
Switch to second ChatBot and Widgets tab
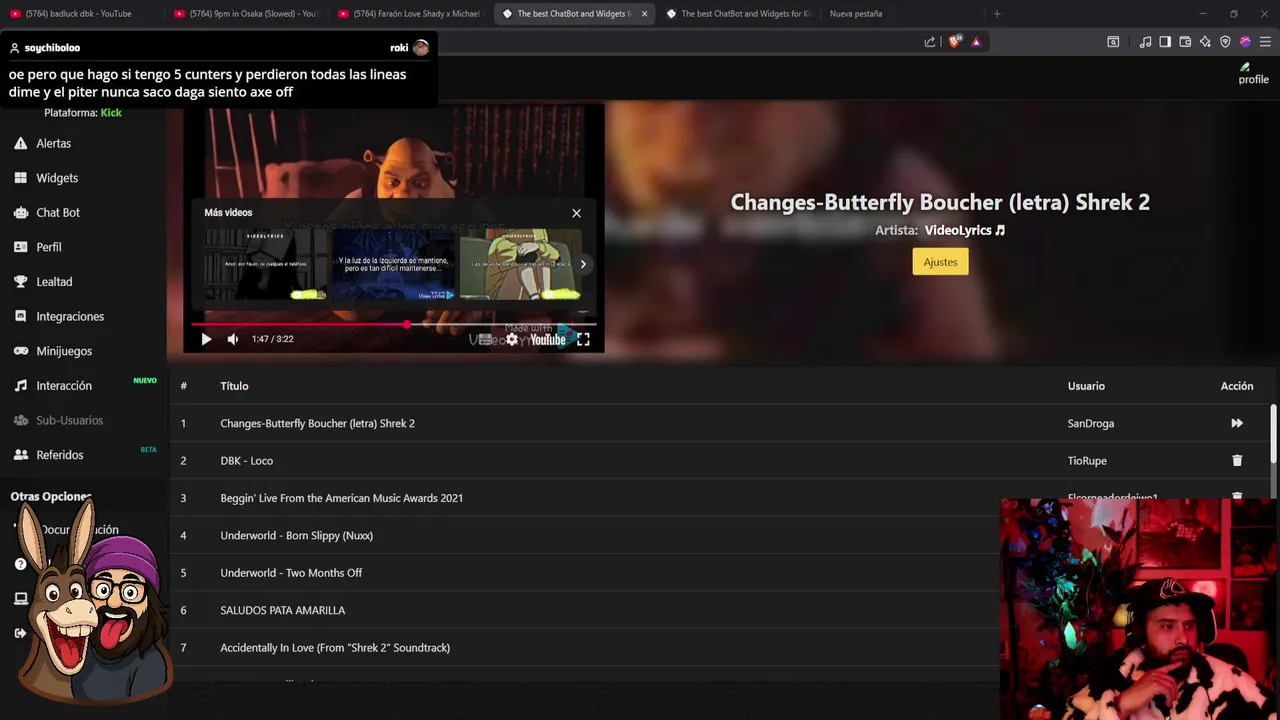pos(737,14)
